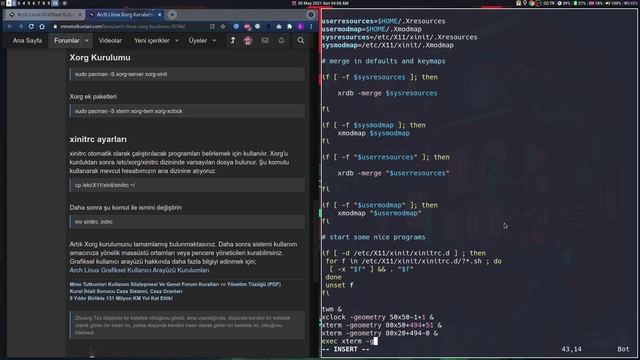Close the Arch Linux Xorg Kurulumu tab
The width and height of the screenshot is (640, 360).
[x=160, y=15]
